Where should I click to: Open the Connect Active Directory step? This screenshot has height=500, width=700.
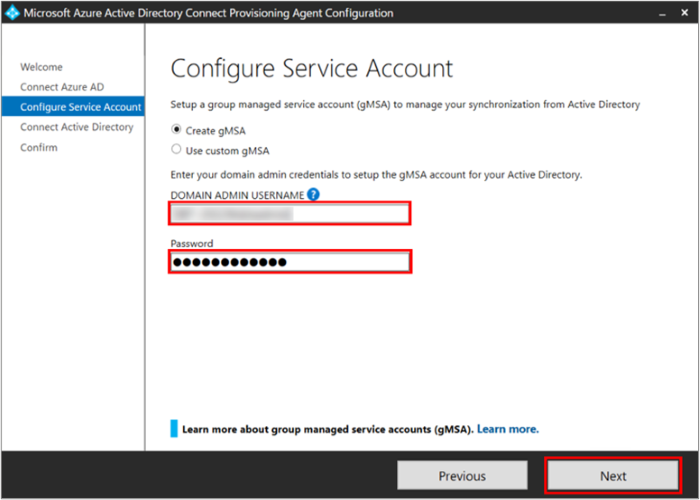coord(77,127)
